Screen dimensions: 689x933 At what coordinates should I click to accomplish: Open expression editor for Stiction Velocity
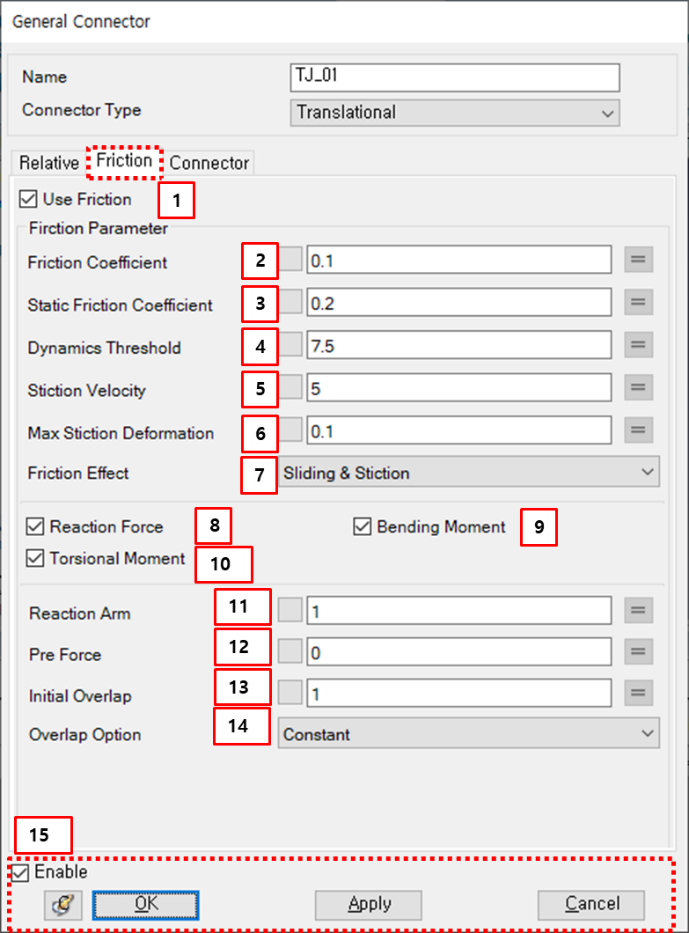[638, 388]
